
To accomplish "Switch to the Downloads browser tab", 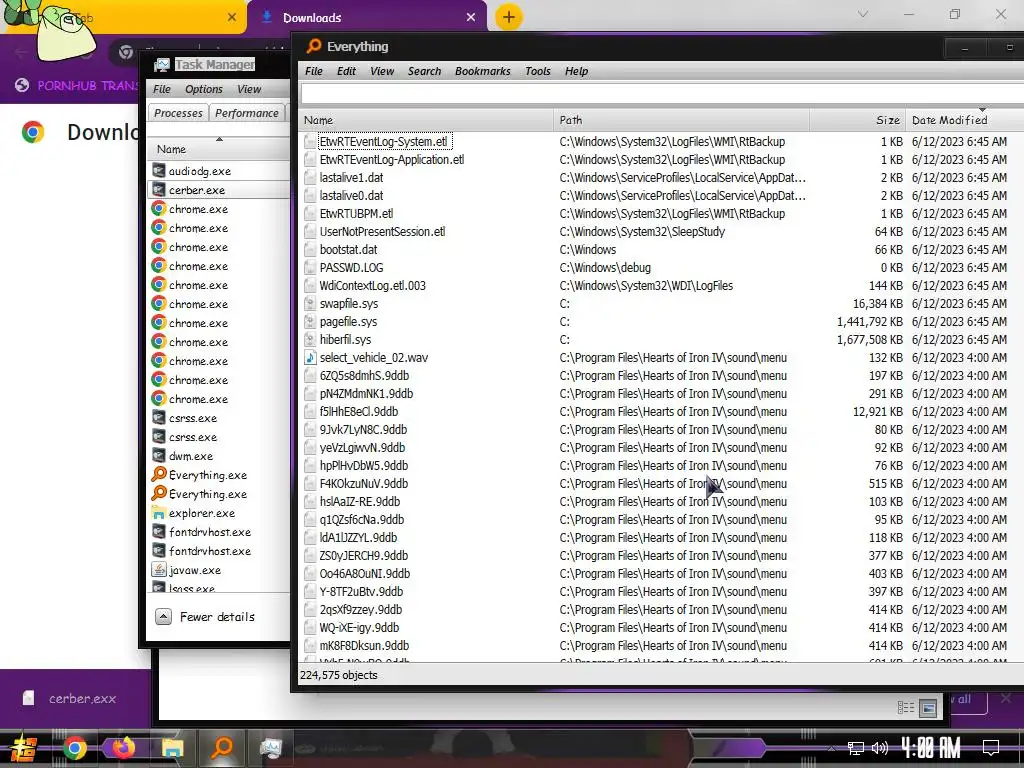I will tap(367, 18).
